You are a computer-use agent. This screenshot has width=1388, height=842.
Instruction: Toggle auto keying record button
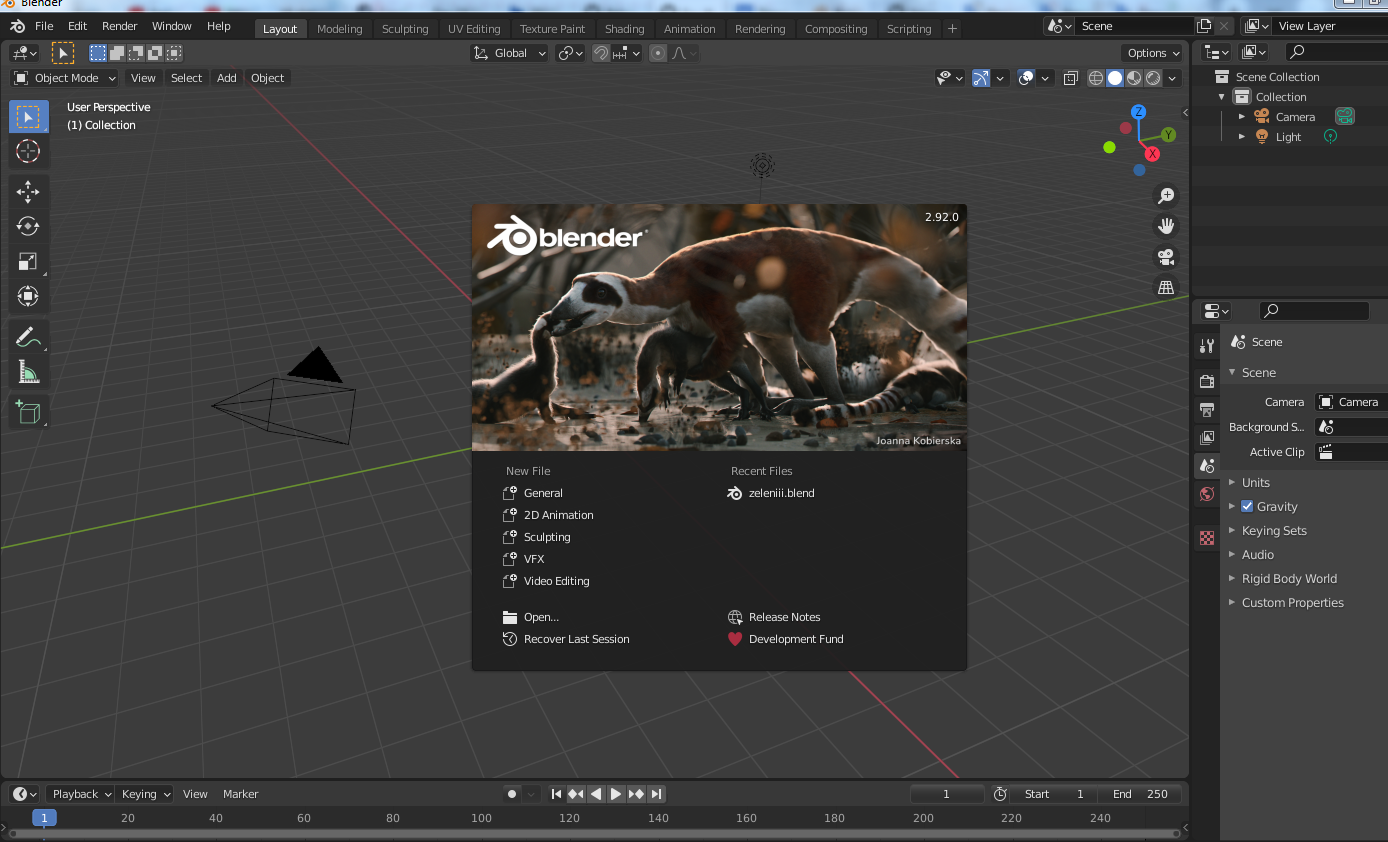(512, 794)
